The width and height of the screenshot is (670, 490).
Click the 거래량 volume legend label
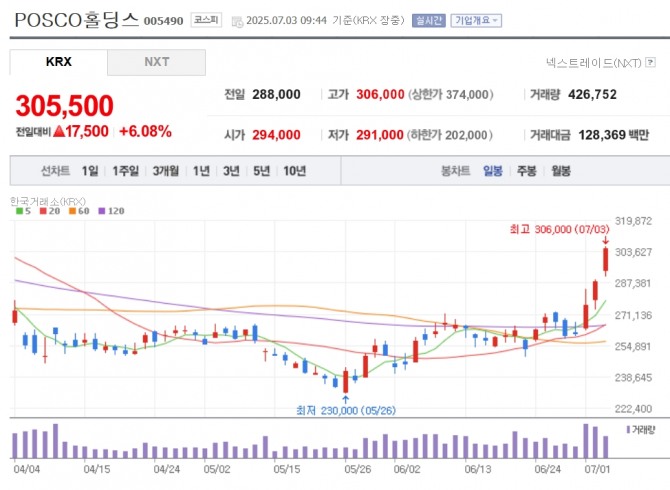640,430
